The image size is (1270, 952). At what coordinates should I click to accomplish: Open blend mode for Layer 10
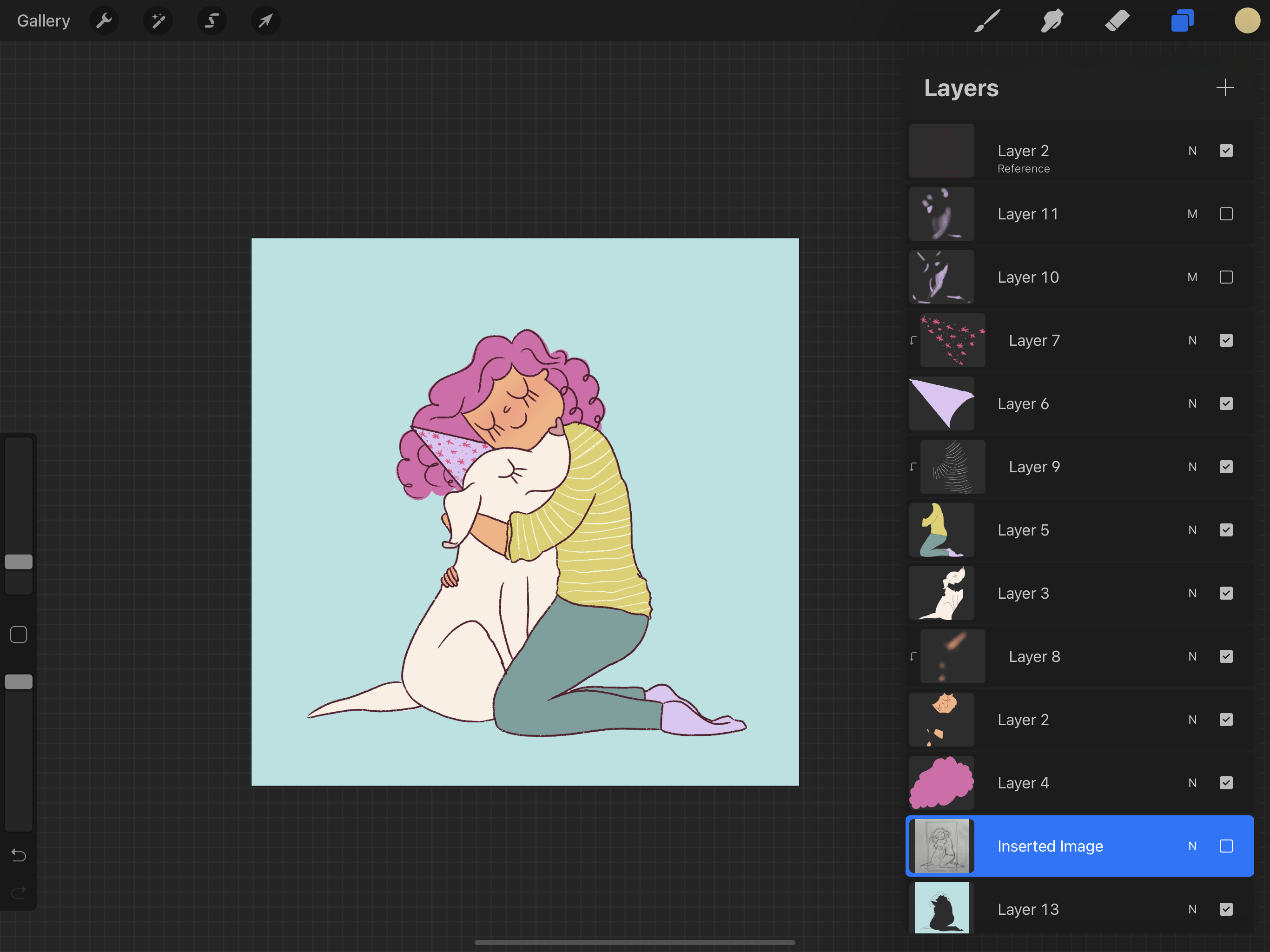coord(1192,278)
